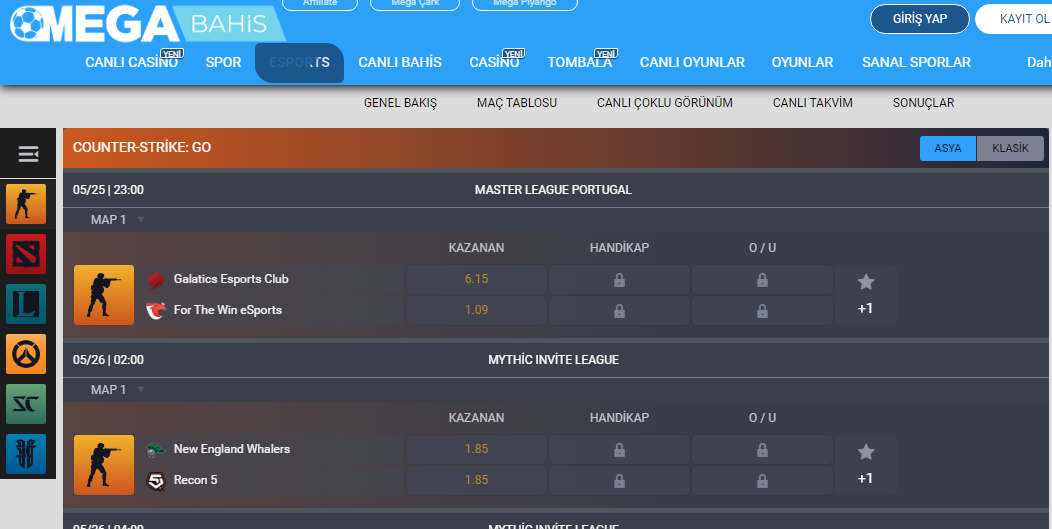Click CS:GO thumbnail for Galatics match
1052x529 pixels.
tap(104, 295)
